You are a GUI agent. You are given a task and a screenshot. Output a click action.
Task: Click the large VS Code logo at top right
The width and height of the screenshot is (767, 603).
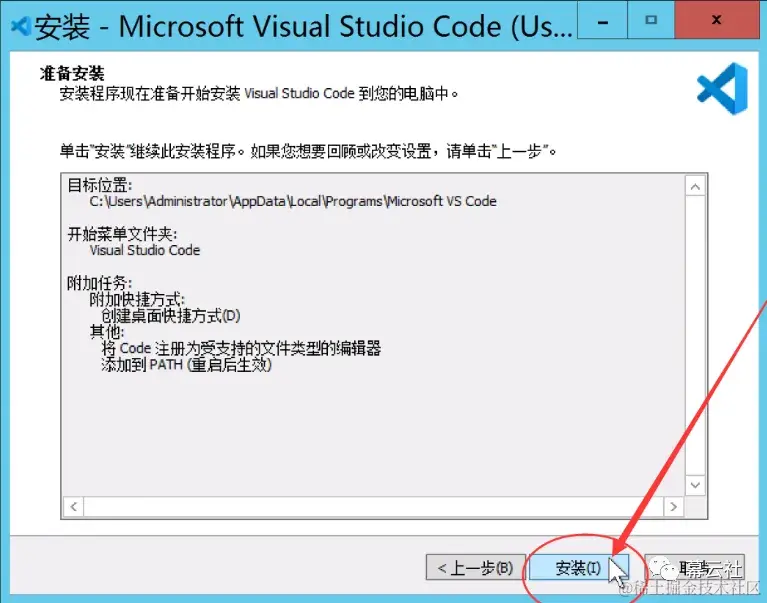[x=722, y=89]
